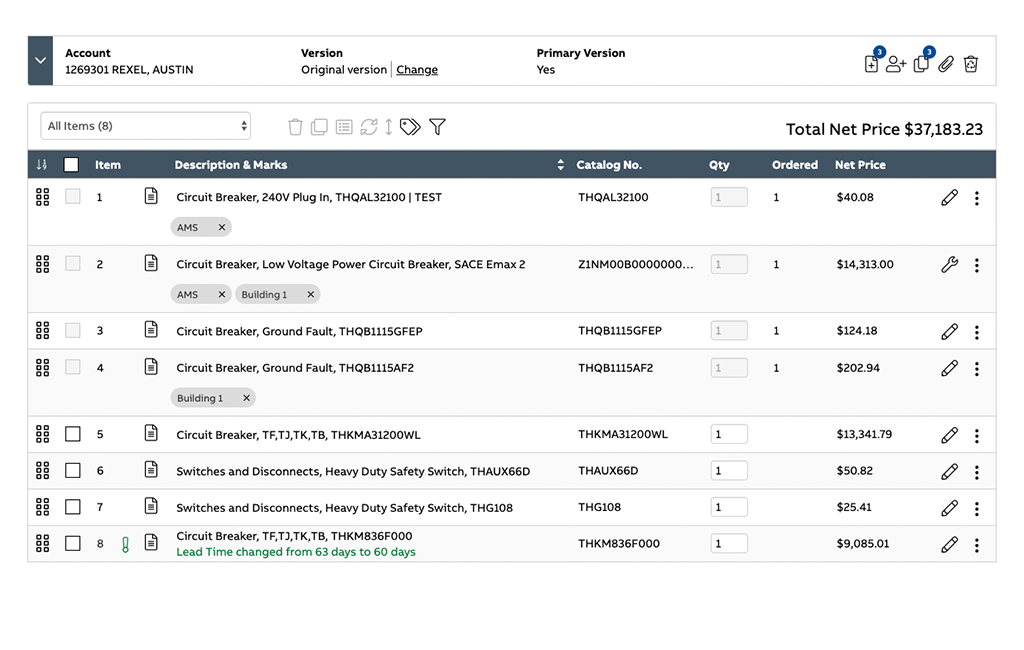Screen dimensions: 1024x650
Task: Click quantity field for THAUX66D
Action: click(x=729, y=470)
